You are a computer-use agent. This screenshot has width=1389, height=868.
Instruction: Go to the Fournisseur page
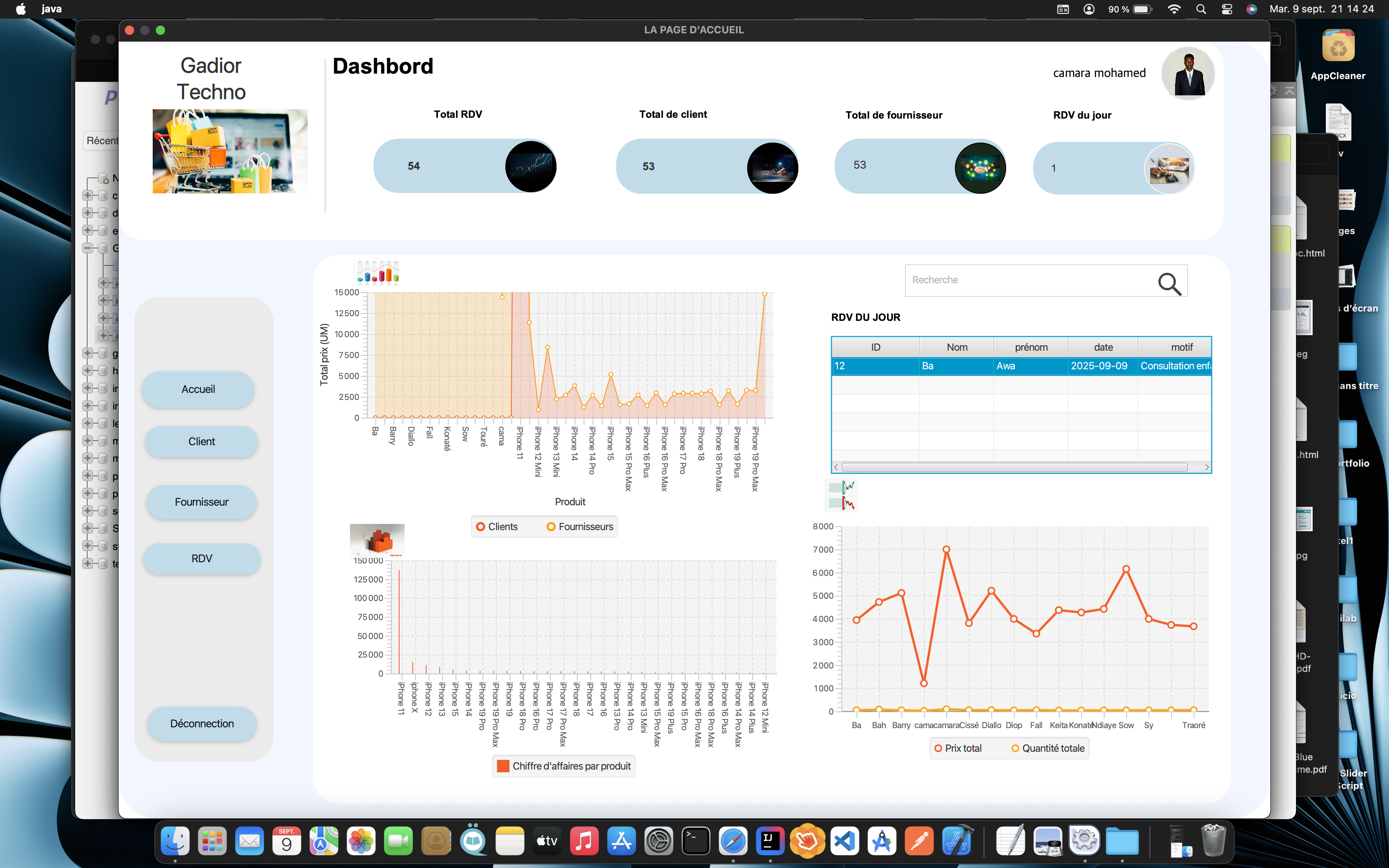202,502
